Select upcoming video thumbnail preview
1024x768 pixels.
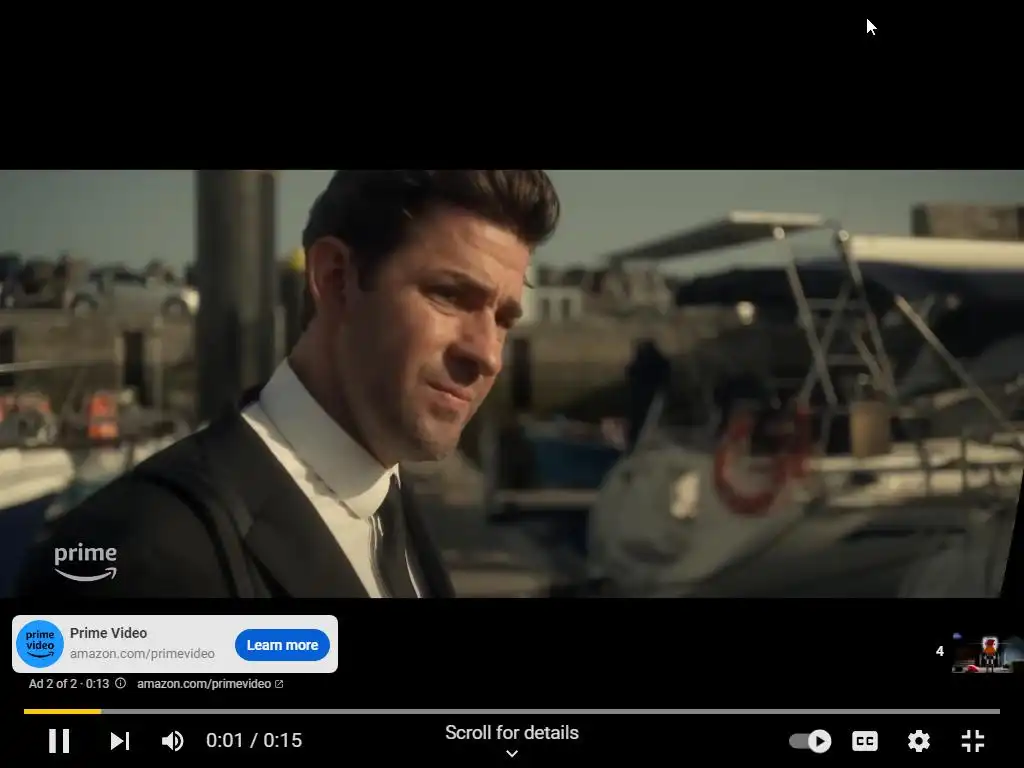point(987,652)
